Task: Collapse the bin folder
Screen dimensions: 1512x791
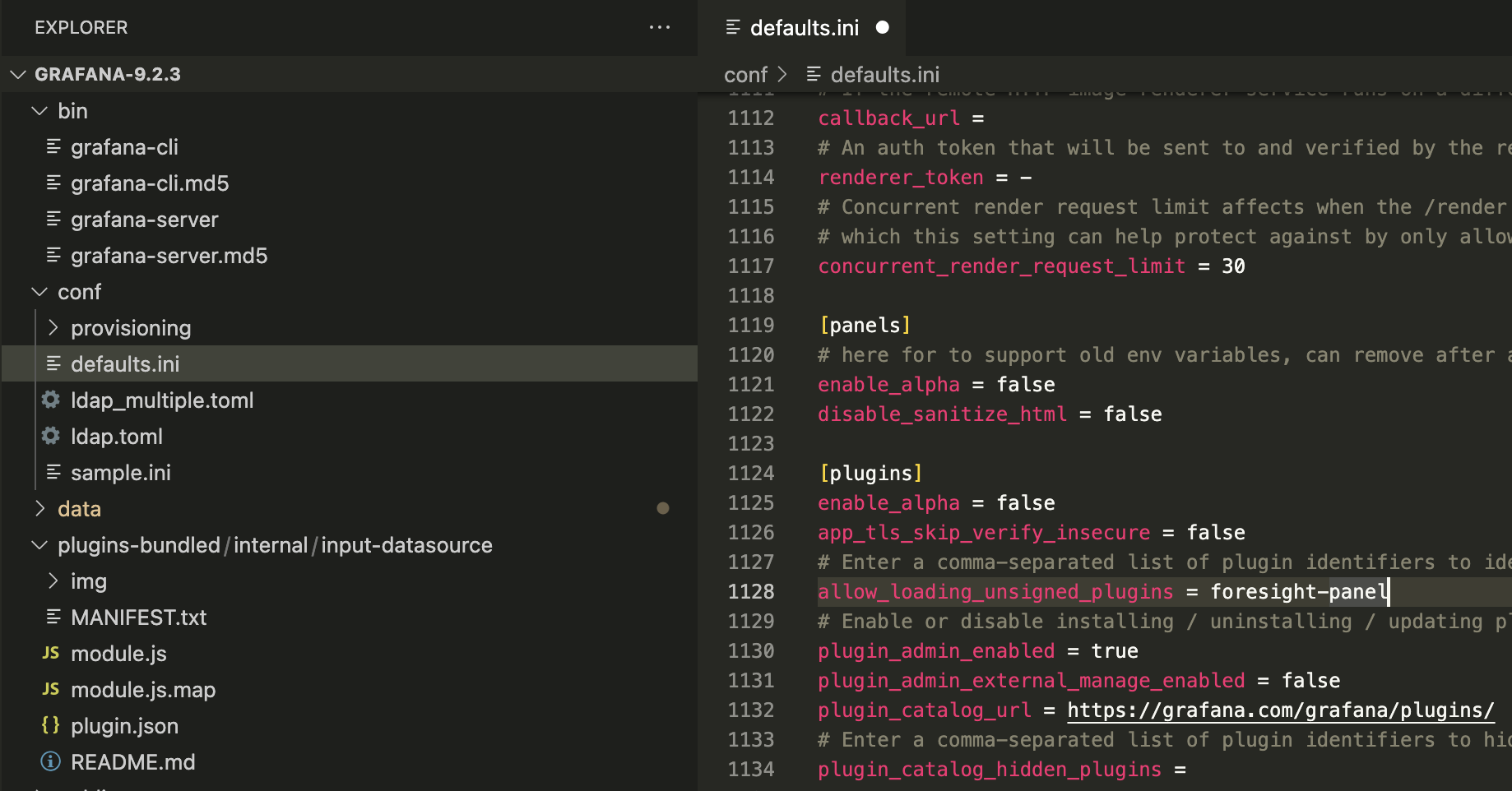Action: pyautogui.click(x=39, y=111)
